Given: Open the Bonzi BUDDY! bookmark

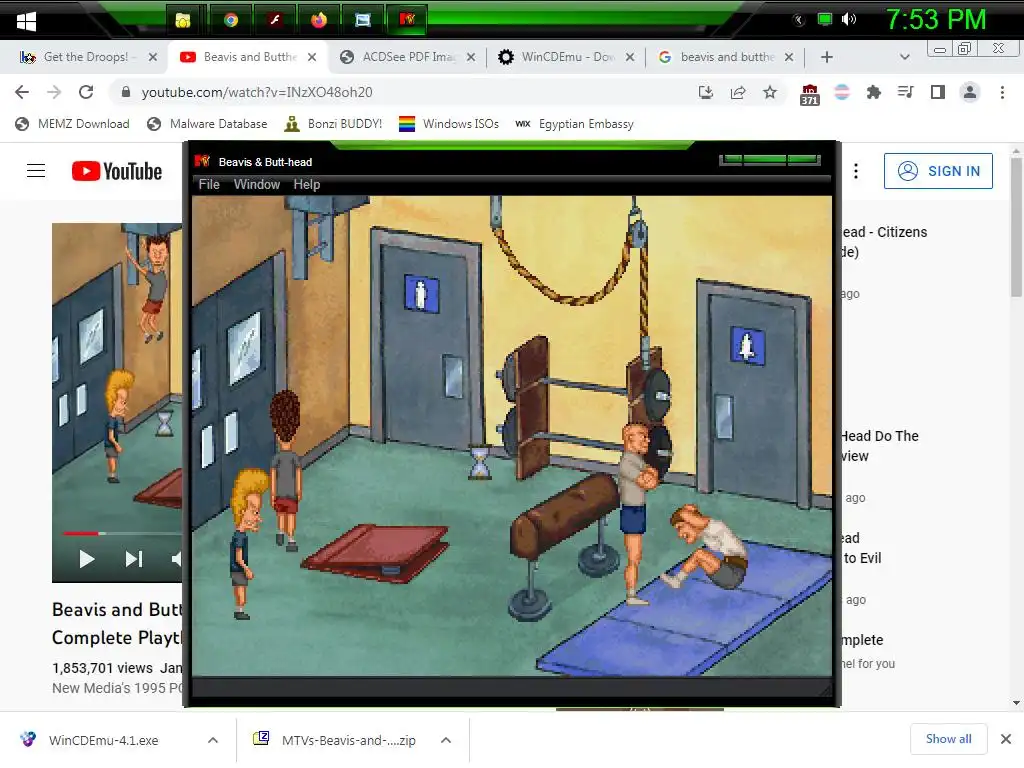Looking at the screenshot, I should 333,124.
